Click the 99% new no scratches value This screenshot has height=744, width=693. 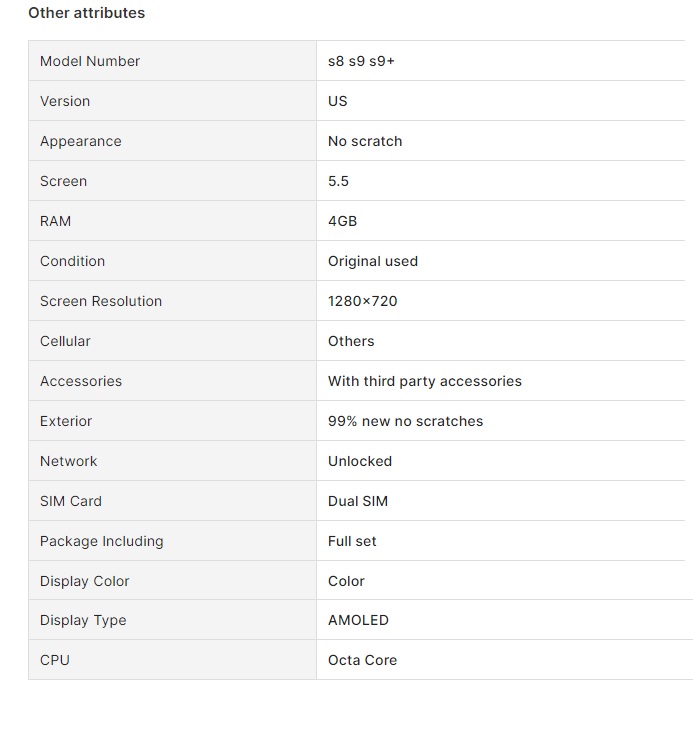point(406,421)
